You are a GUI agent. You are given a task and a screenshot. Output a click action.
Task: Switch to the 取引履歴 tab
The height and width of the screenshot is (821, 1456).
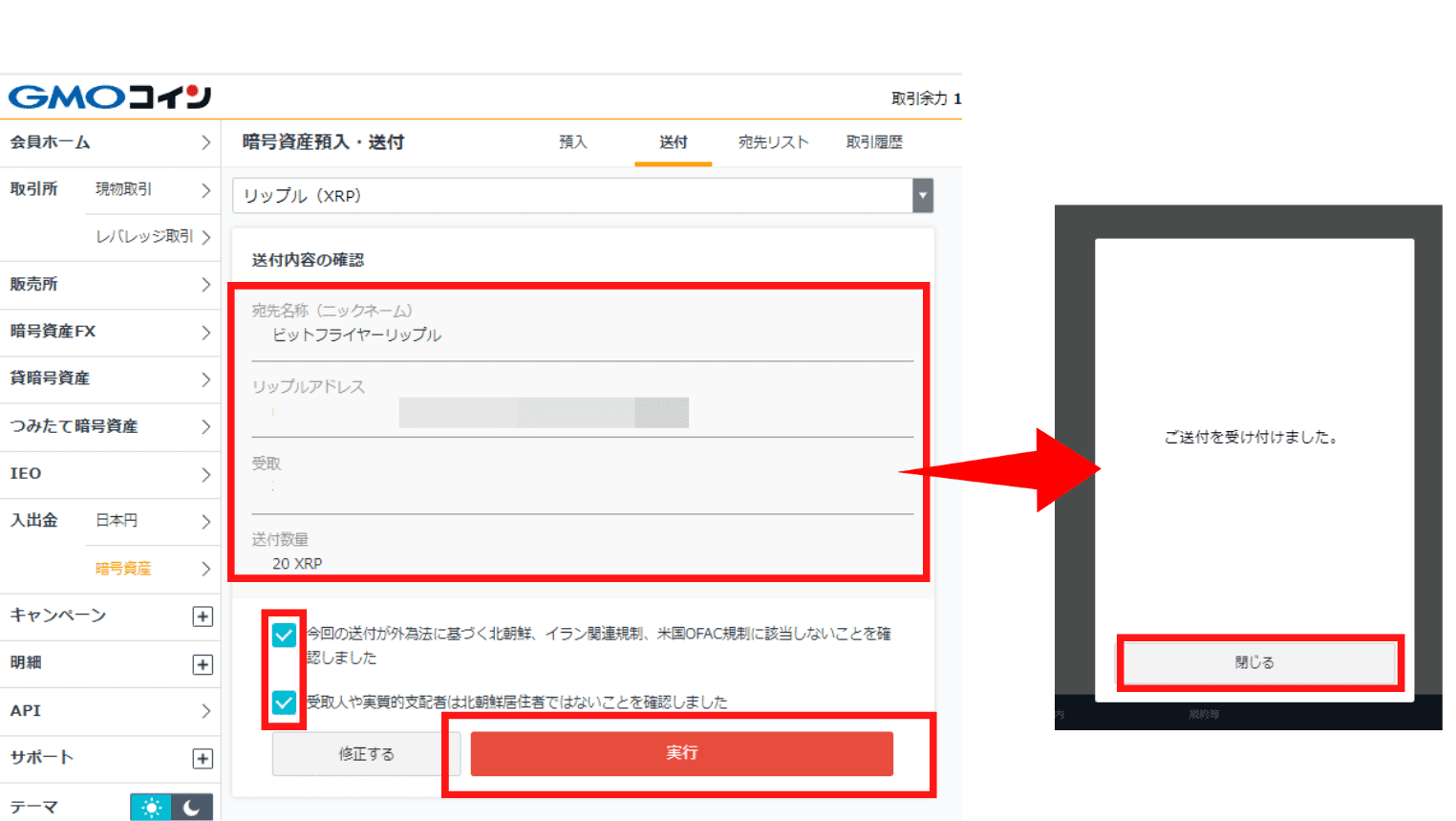(x=874, y=142)
